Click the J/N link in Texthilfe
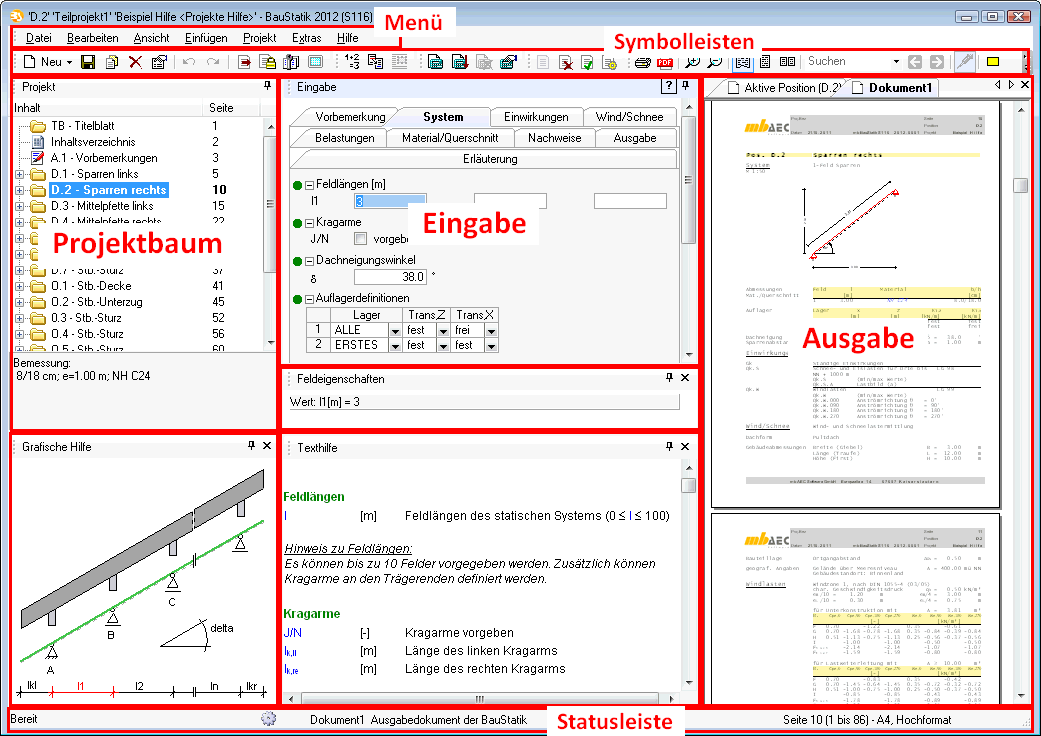The image size is (1041, 736). [293, 633]
